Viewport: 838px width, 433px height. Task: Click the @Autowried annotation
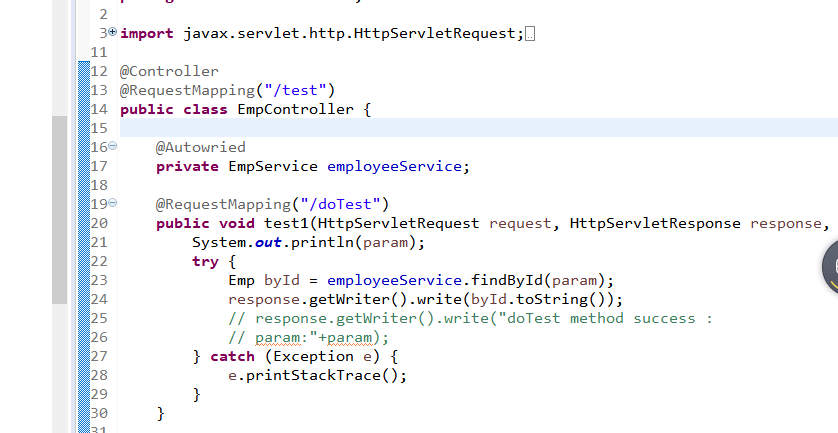click(201, 148)
